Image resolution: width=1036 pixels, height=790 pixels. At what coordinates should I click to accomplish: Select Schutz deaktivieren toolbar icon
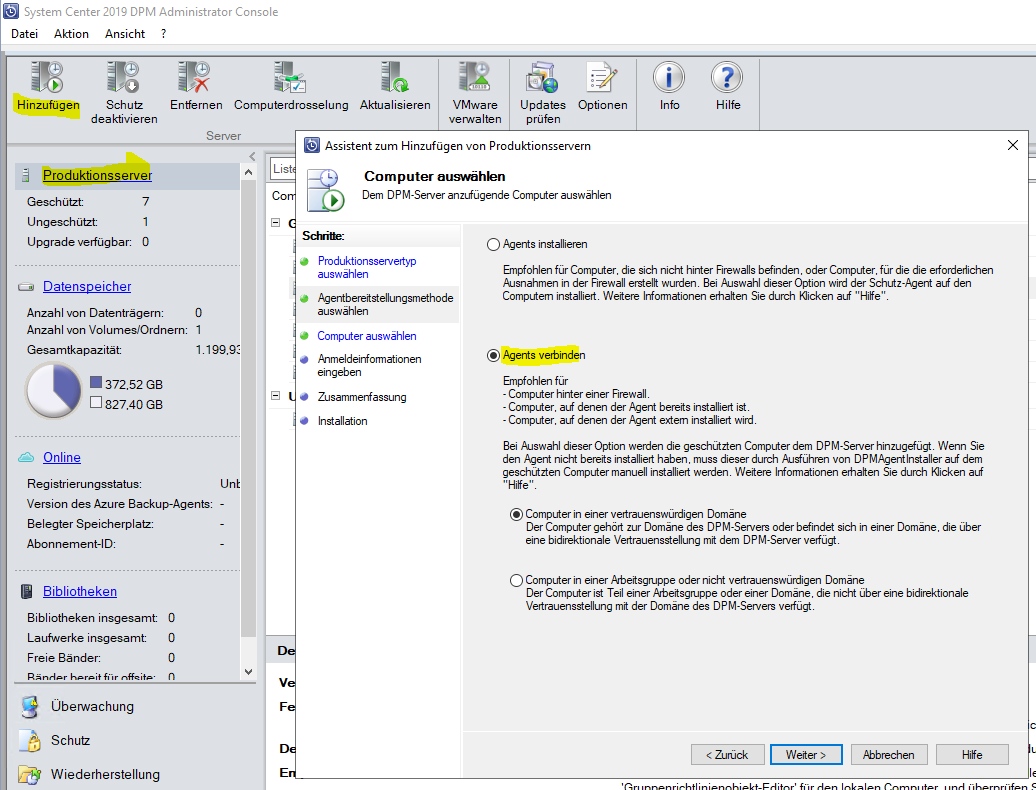(124, 77)
